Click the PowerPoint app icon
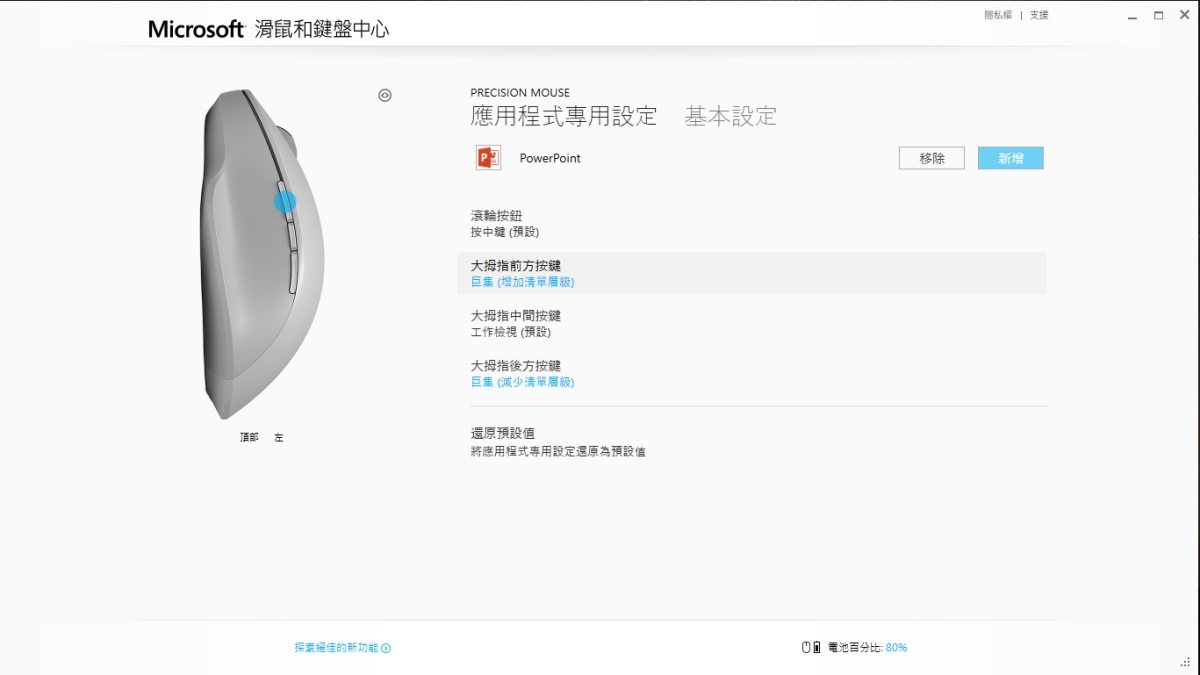 coord(488,158)
